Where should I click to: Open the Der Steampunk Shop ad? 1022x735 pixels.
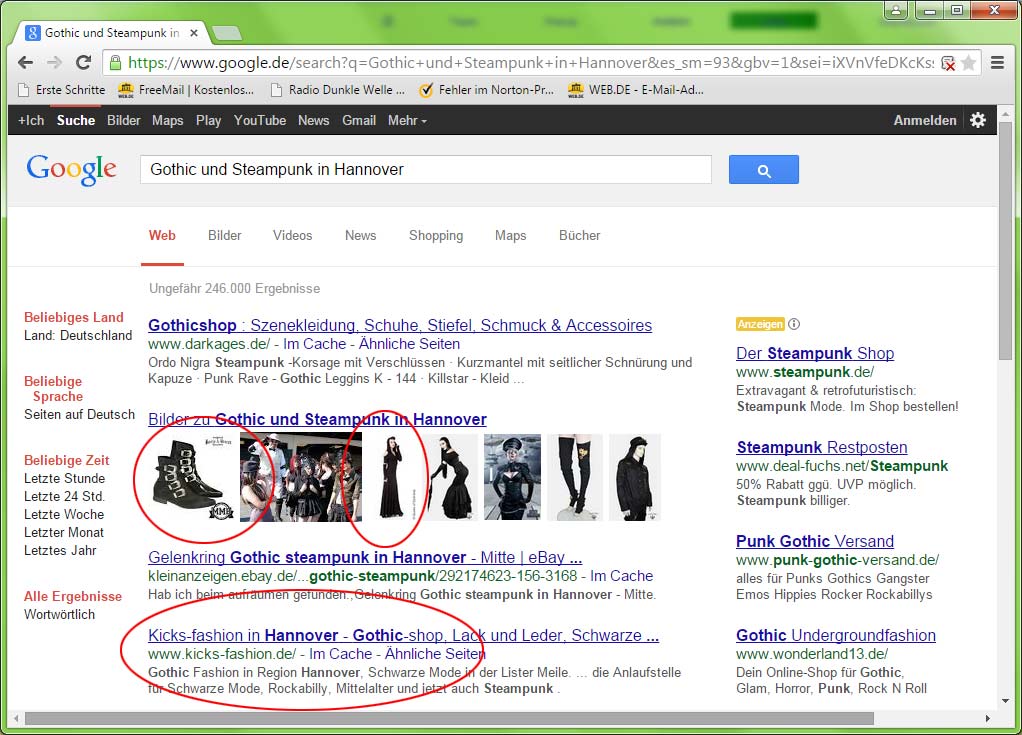coord(815,353)
